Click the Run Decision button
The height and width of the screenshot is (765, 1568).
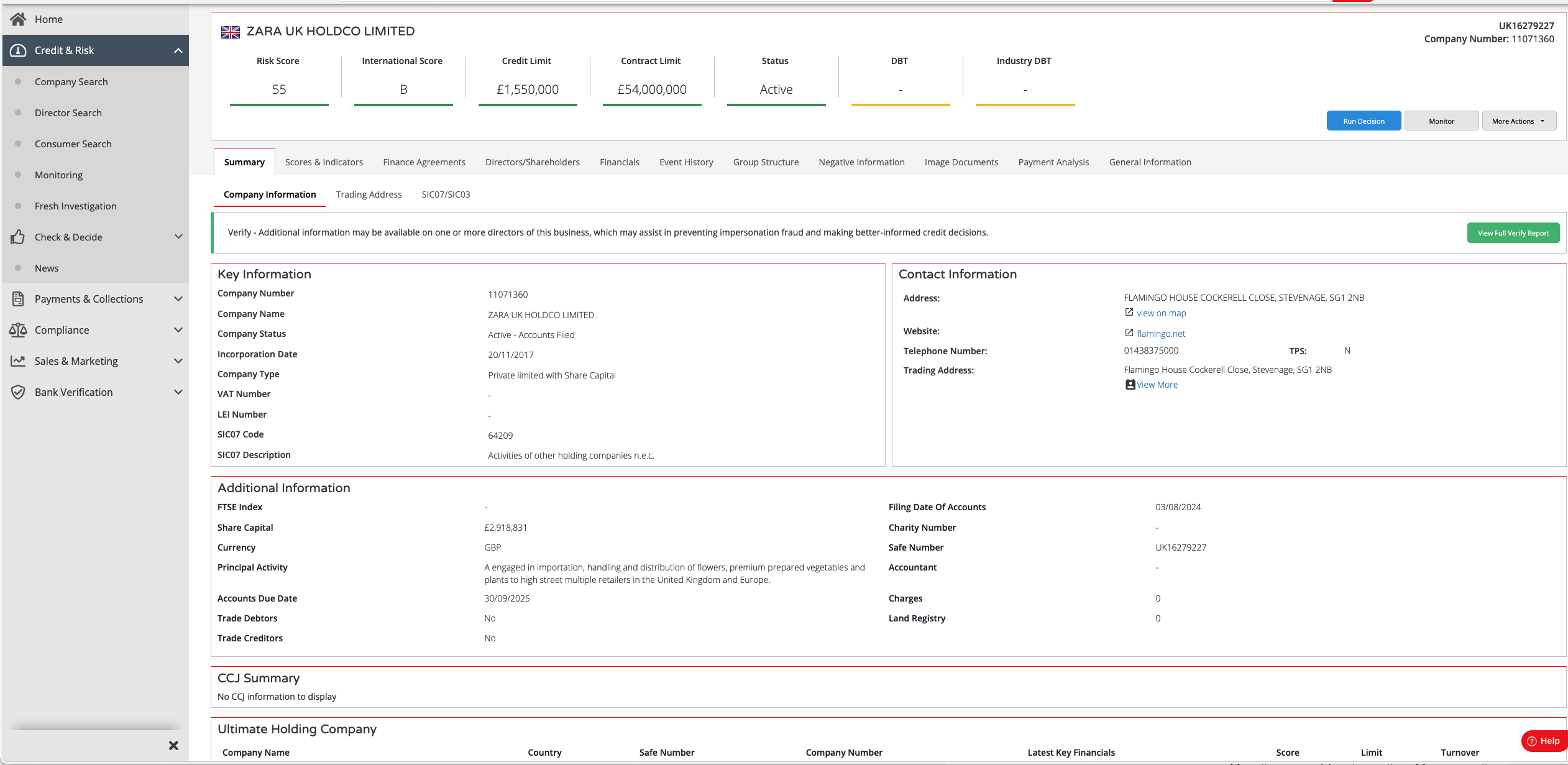tap(1364, 121)
